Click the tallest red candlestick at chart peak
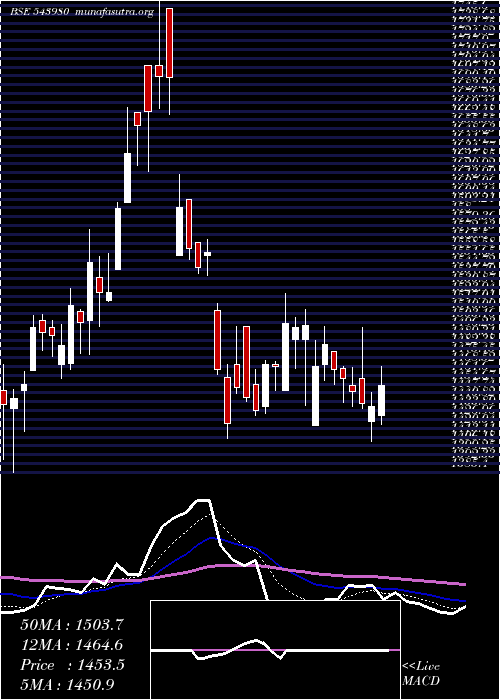Screen dimensions: 500x700 169,43
